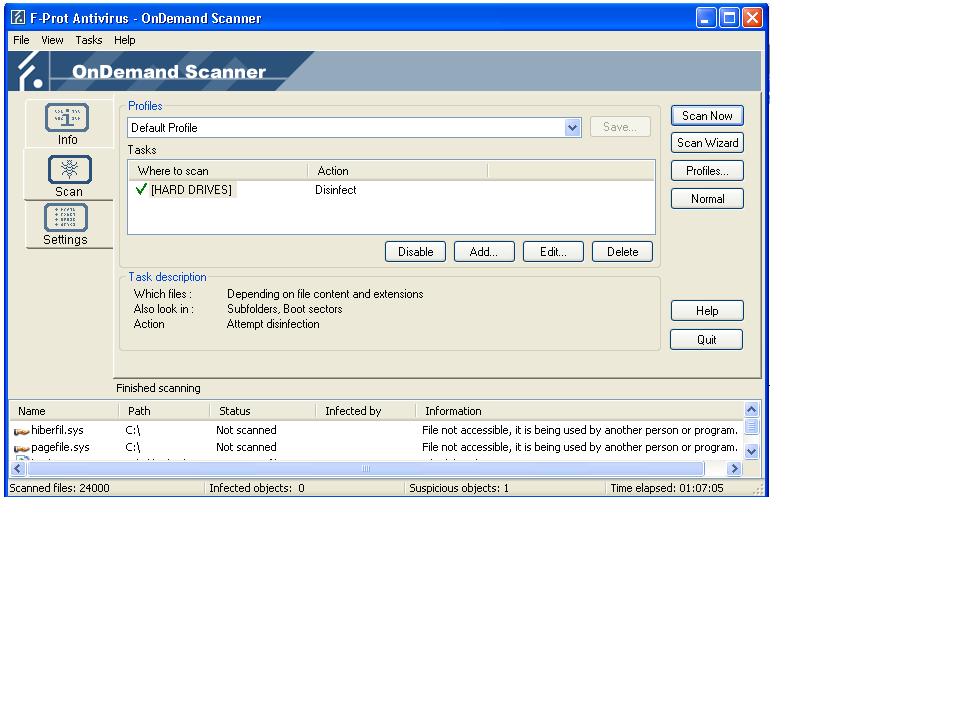Toggle the HARD DRIVES task checkmark
957x704 pixels.
click(x=141, y=189)
